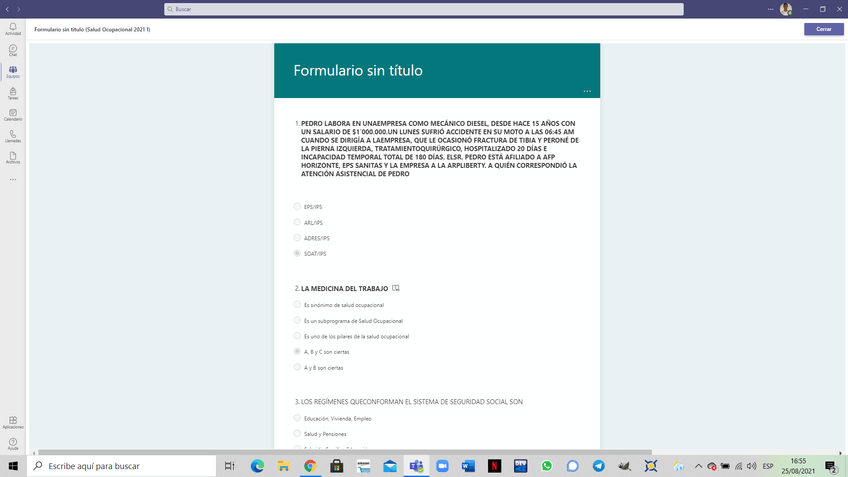The height and width of the screenshot is (477, 848).
Task: Click the Buscar search field
Action: [x=423, y=9]
